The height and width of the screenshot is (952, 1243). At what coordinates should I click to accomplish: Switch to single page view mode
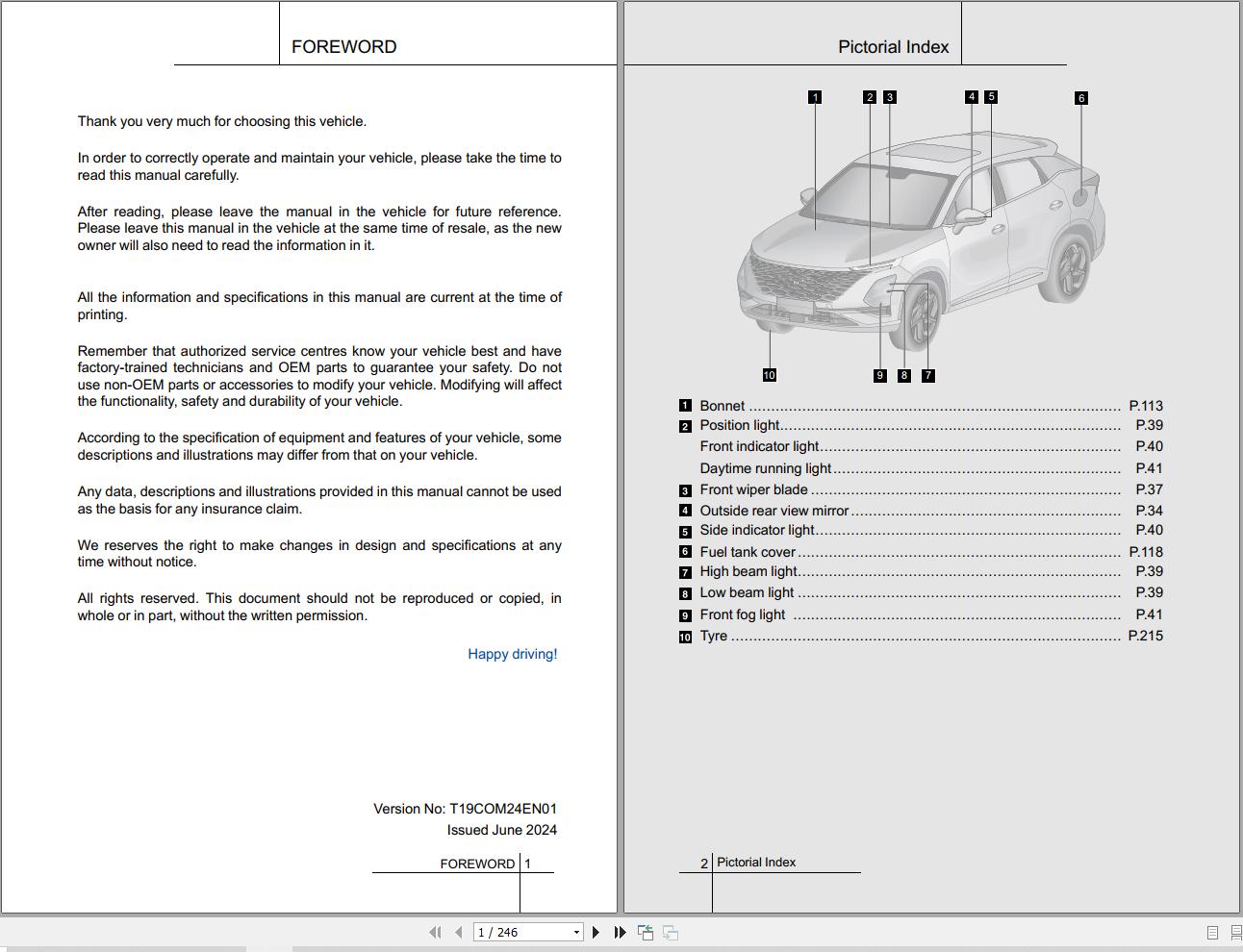(x=1212, y=932)
